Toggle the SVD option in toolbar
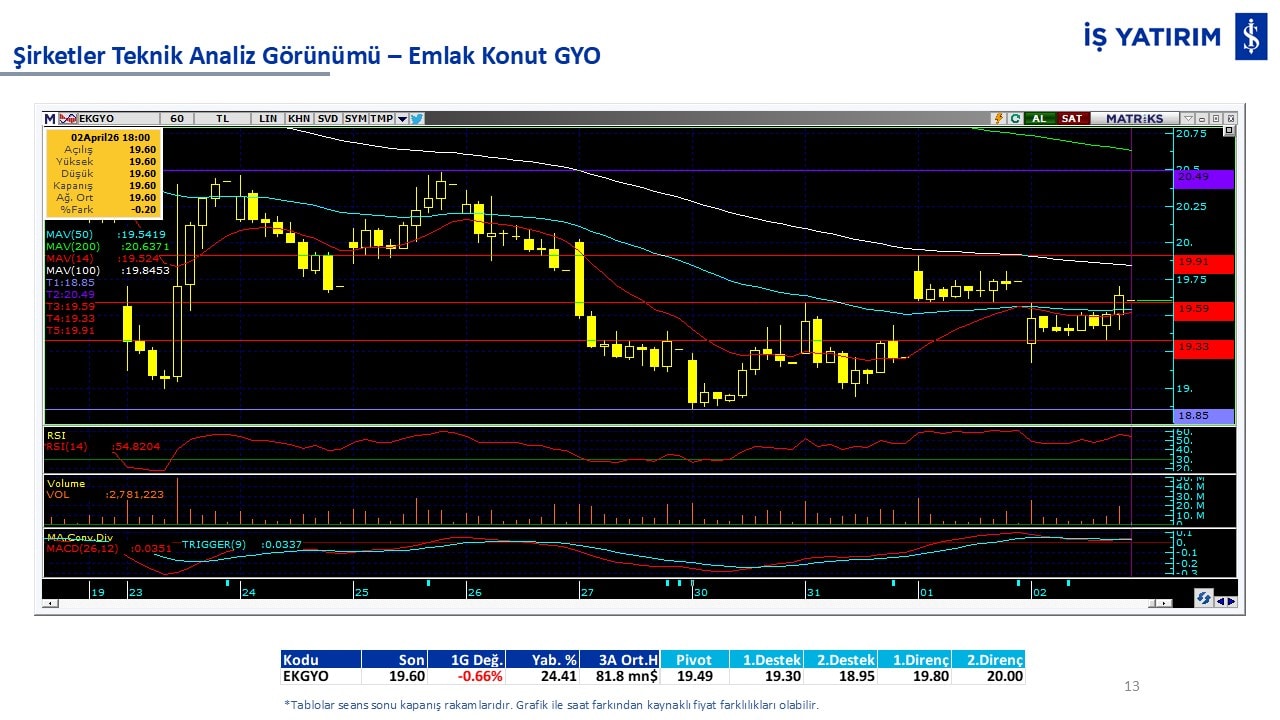The image size is (1280, 720). point(327,118)
